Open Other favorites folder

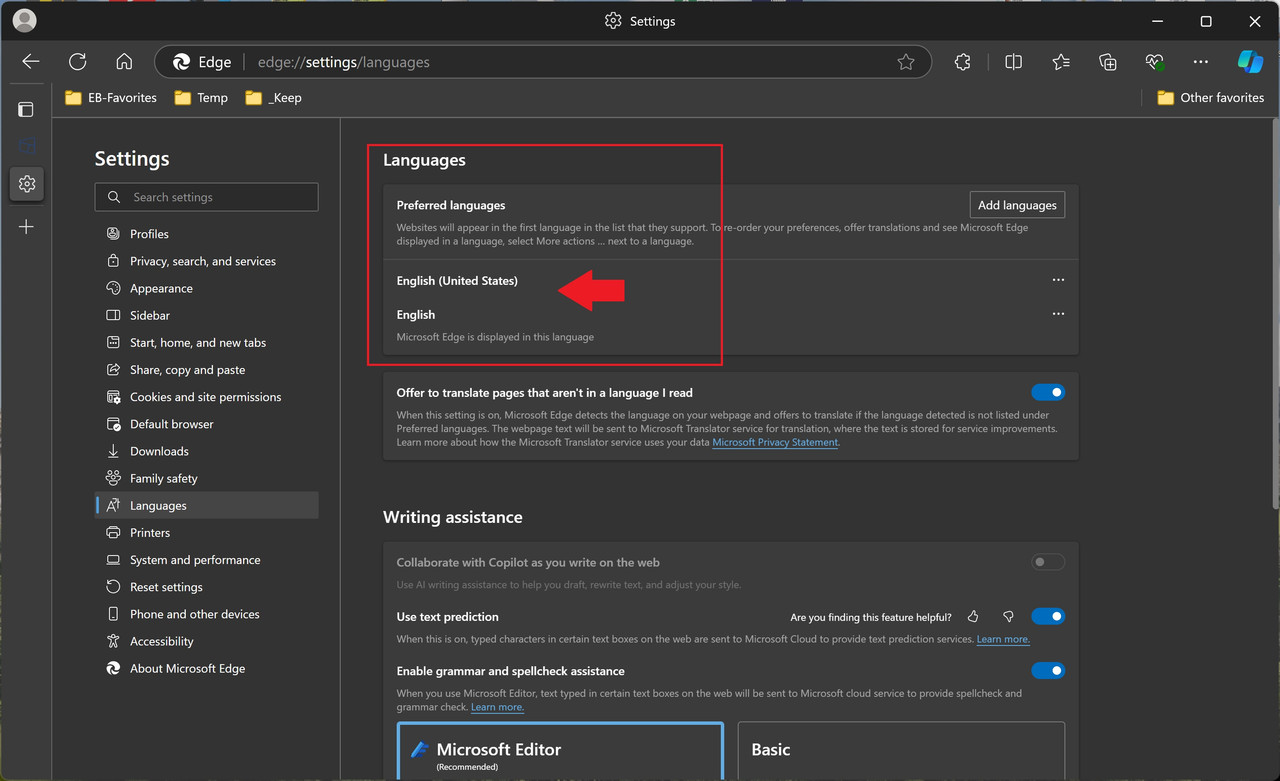click(x=1210, y=97)
